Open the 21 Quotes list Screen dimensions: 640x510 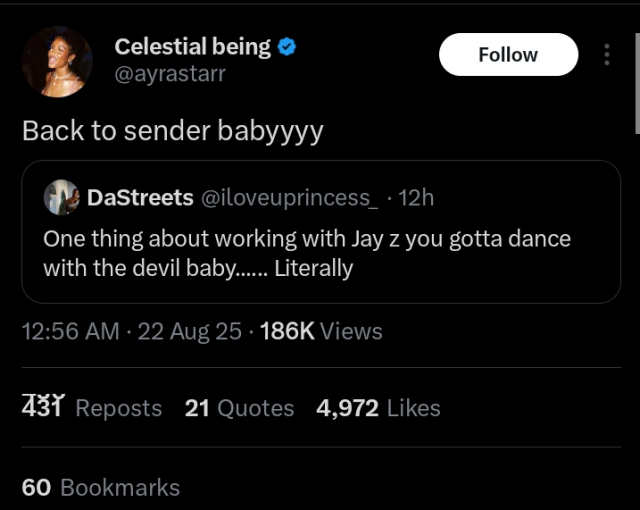coord(239,408)
